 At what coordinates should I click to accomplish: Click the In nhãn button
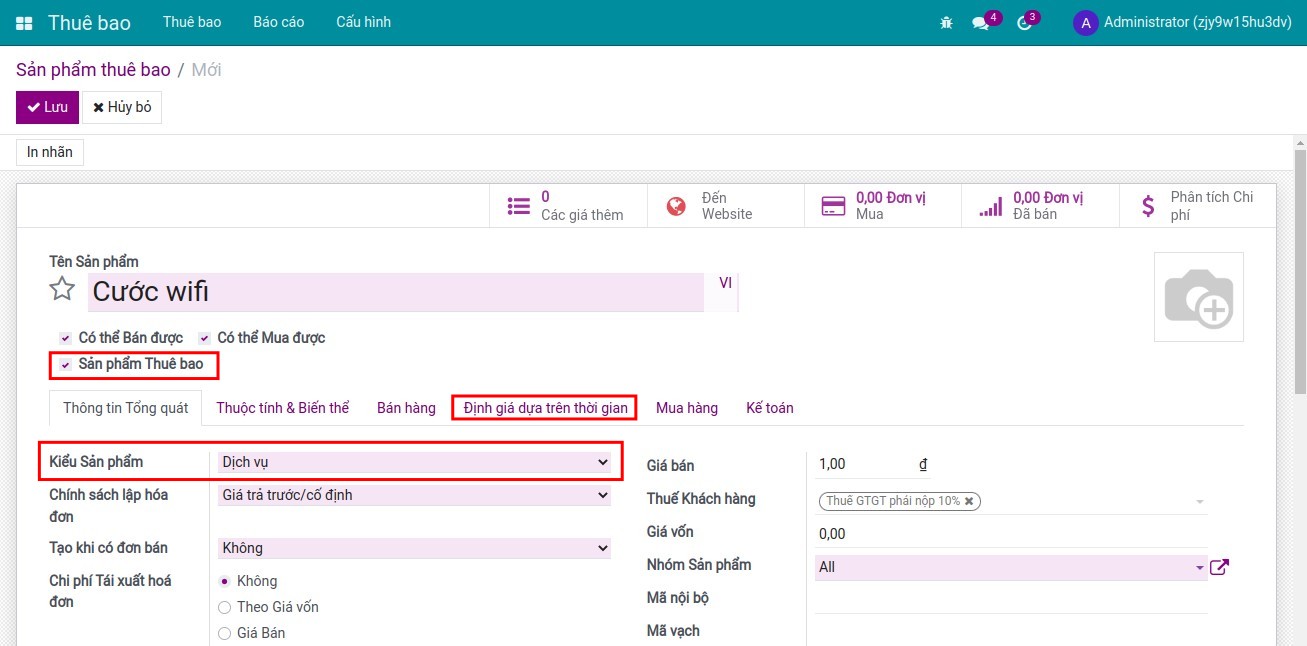pos(50,152)
